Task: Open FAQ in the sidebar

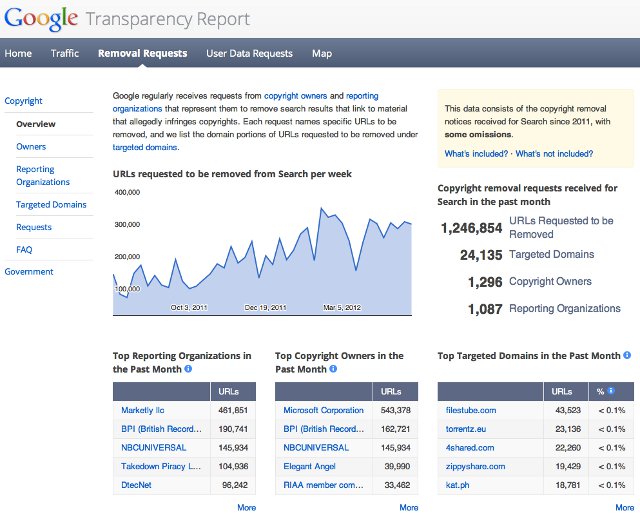Action: [24, 249]
